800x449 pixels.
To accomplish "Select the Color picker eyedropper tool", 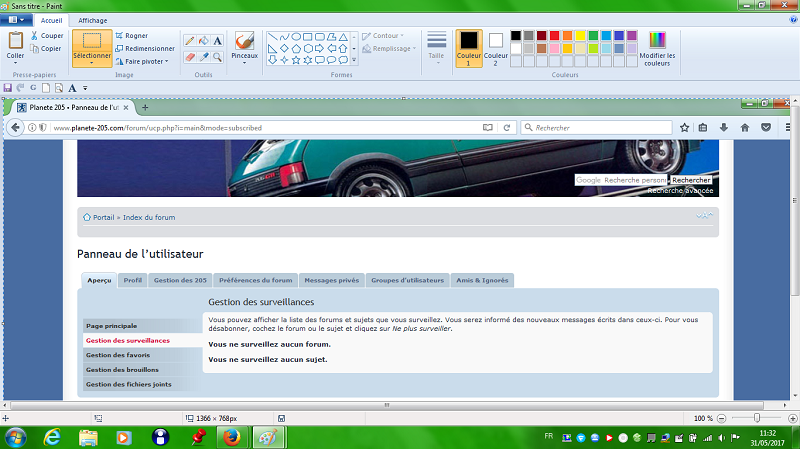I will (x=204, y=57).
